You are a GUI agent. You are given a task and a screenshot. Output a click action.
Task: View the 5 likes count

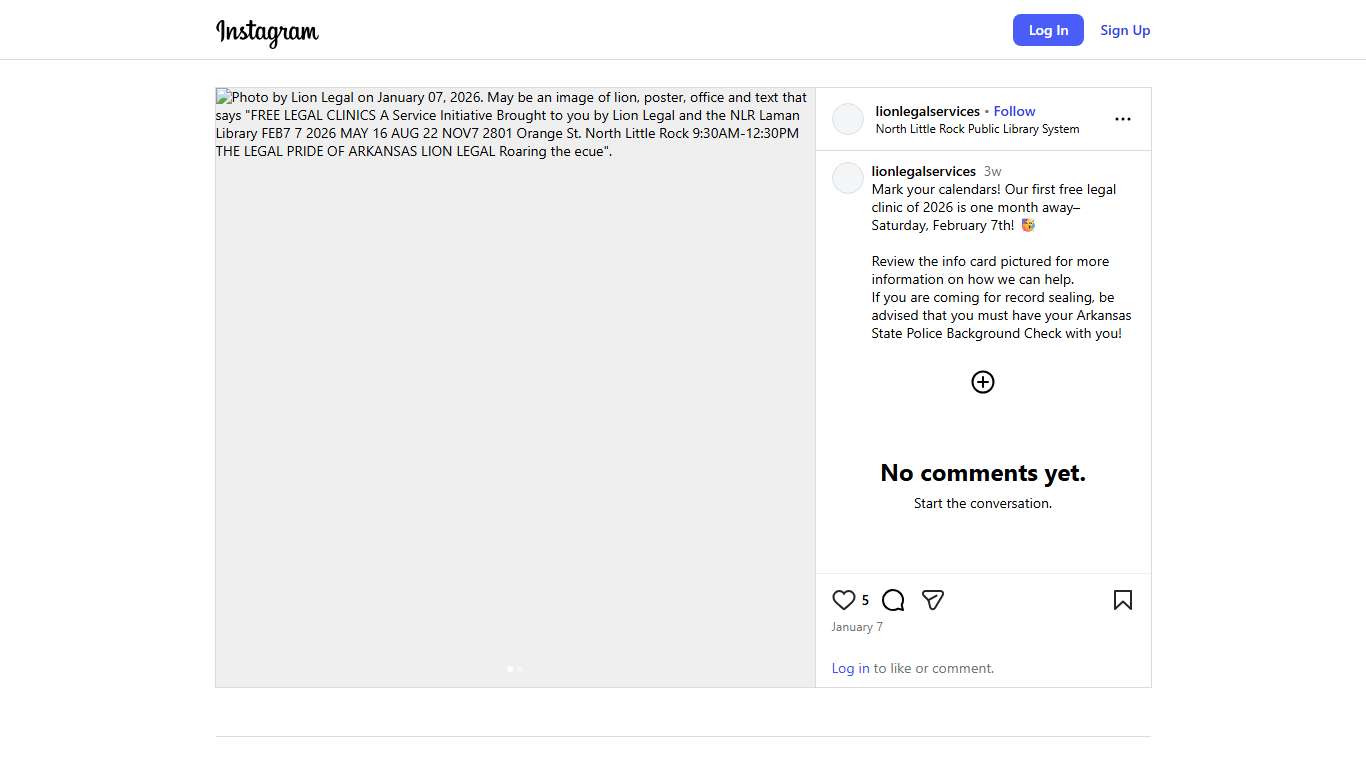click(865, 601)
